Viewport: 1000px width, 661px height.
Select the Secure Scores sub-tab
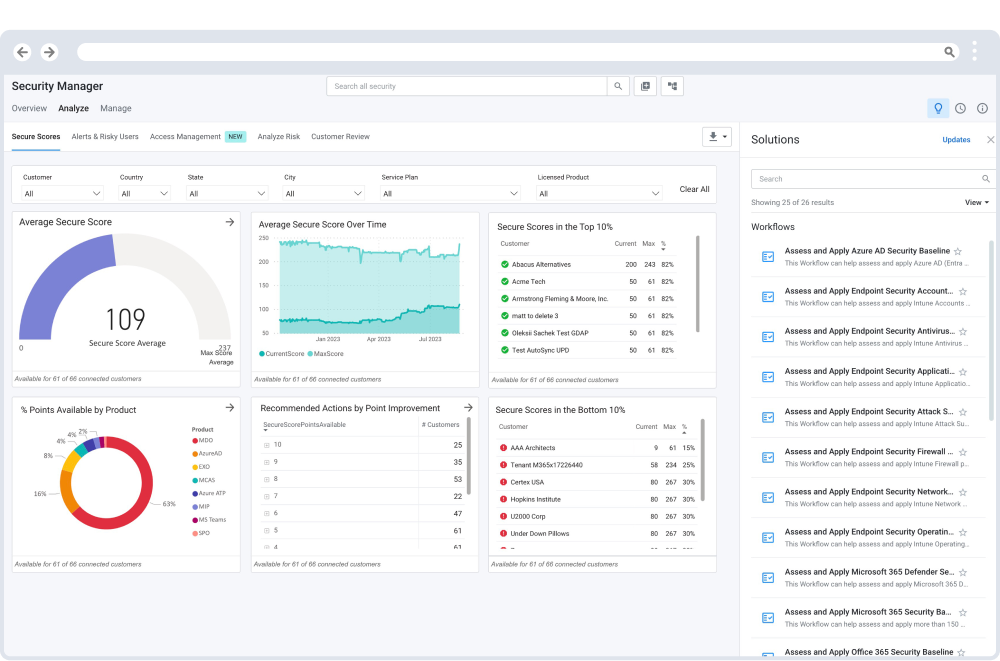tap(36, 137)
